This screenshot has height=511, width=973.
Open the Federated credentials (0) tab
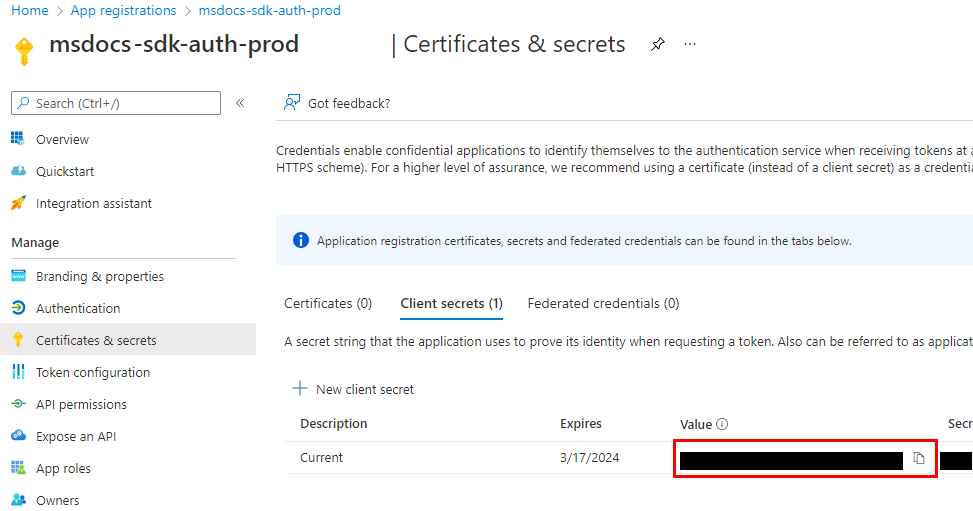point(603,304)
